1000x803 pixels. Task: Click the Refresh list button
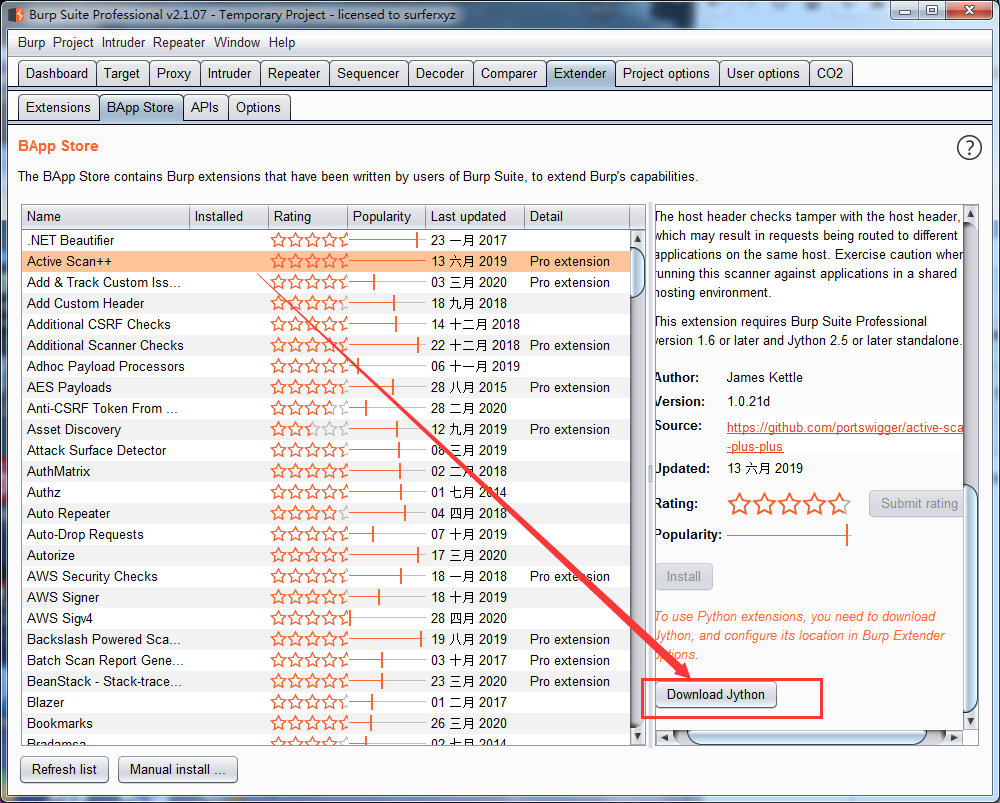pos(64,769)
